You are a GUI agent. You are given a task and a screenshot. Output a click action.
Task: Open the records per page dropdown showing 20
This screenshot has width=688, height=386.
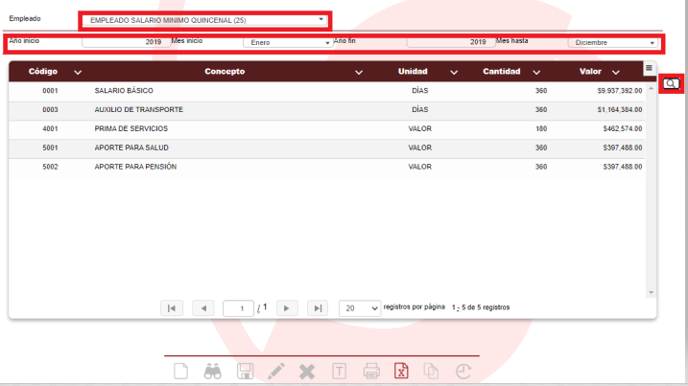click(359, 308)
